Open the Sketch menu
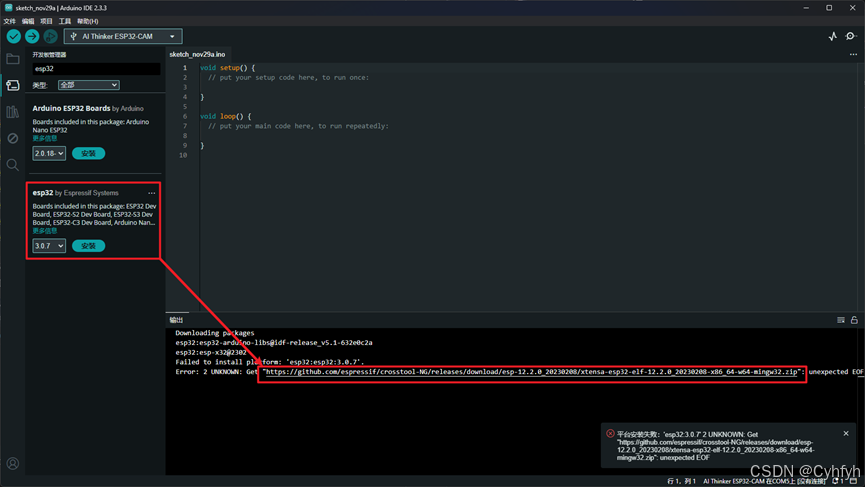This screenshot has height=487, width=865. click(46, 21)
